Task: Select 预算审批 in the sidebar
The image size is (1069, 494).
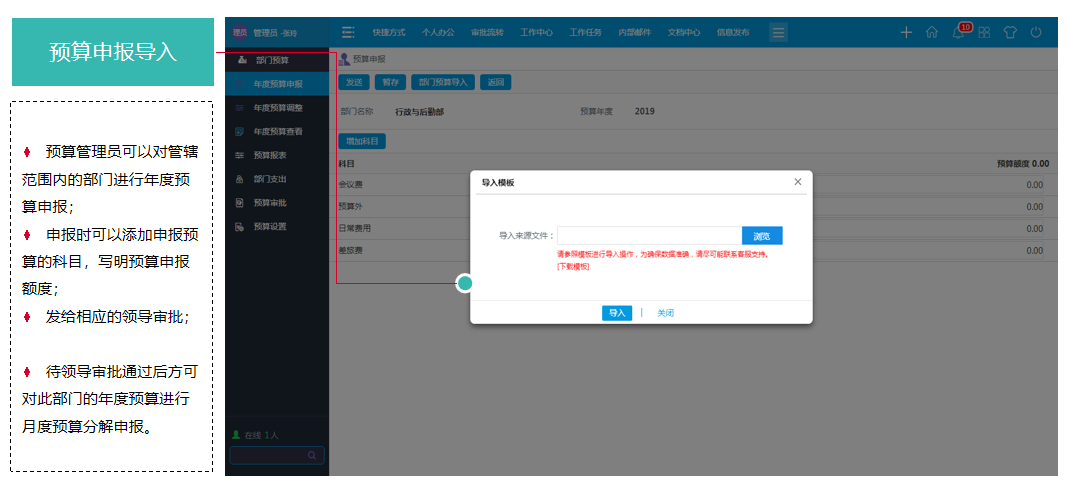Action: tap(269, 203)
